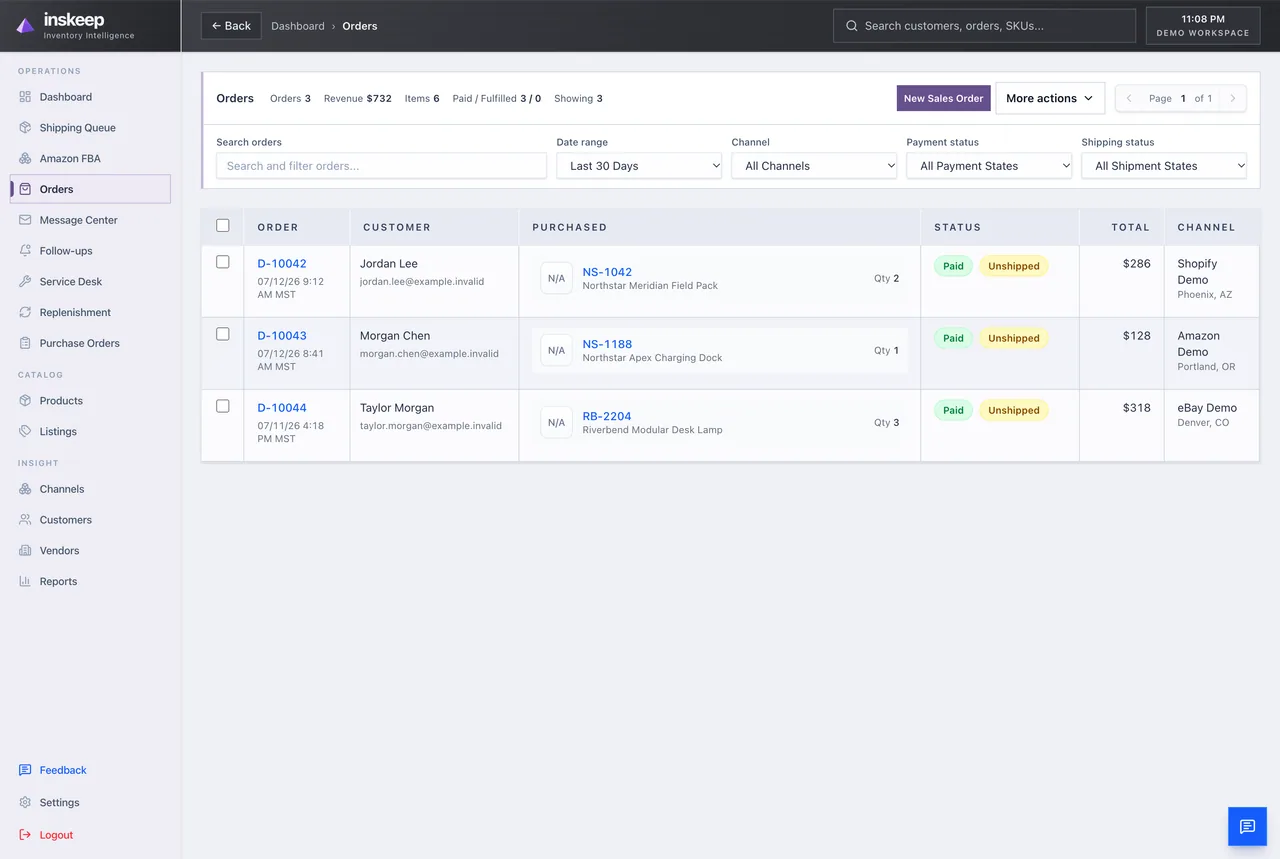
Task: Click the Channels icon in sidebar
Action: pos(26,489)
